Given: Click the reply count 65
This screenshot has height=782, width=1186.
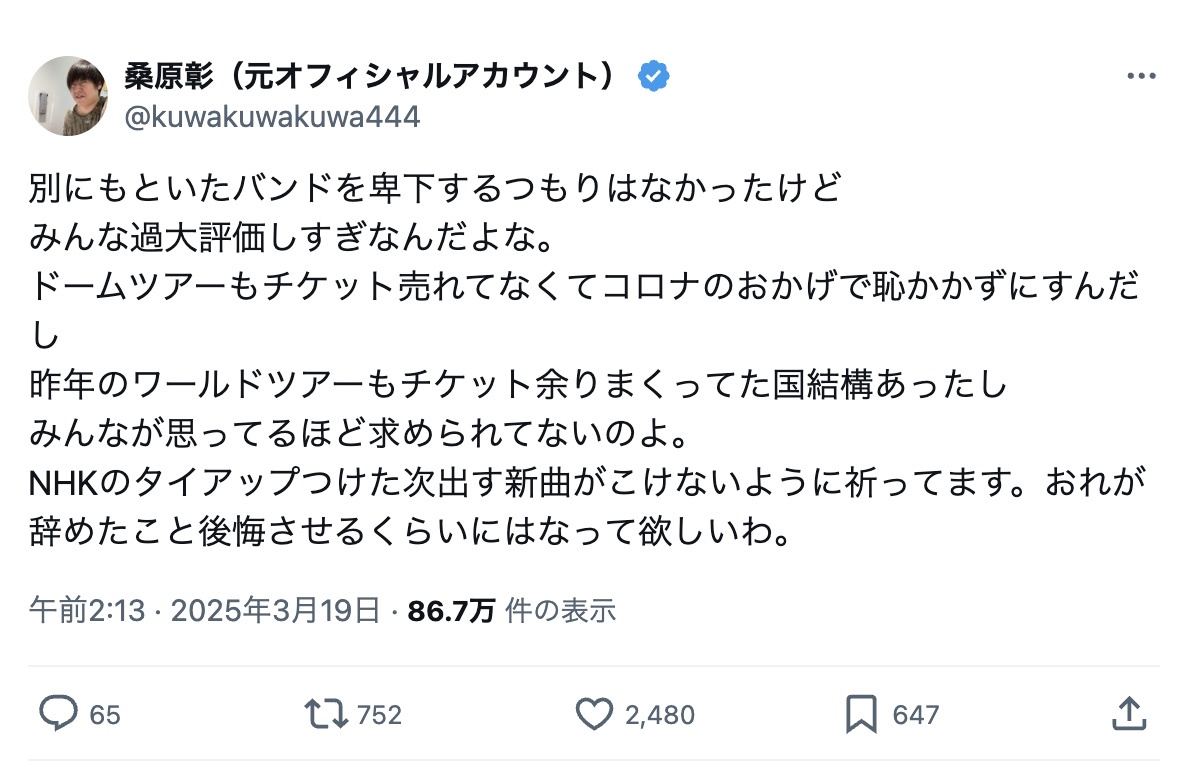Looking at the screenshot, I should point(105,715).
